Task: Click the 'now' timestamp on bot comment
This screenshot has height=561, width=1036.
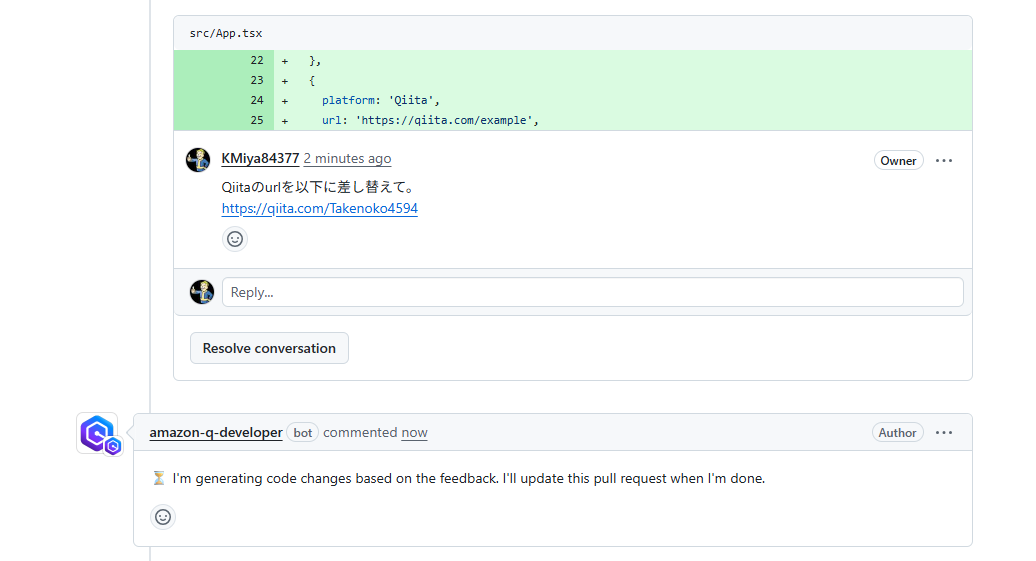Action: point(414,433)
